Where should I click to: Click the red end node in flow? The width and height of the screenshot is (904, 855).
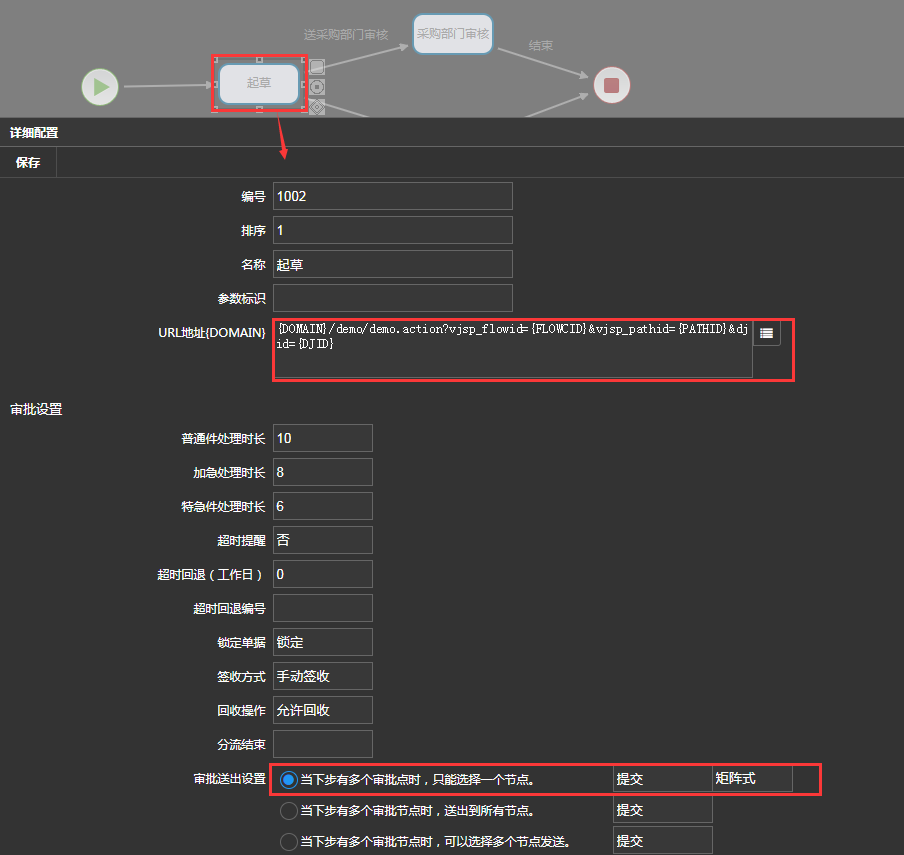[x=611, y=86]
